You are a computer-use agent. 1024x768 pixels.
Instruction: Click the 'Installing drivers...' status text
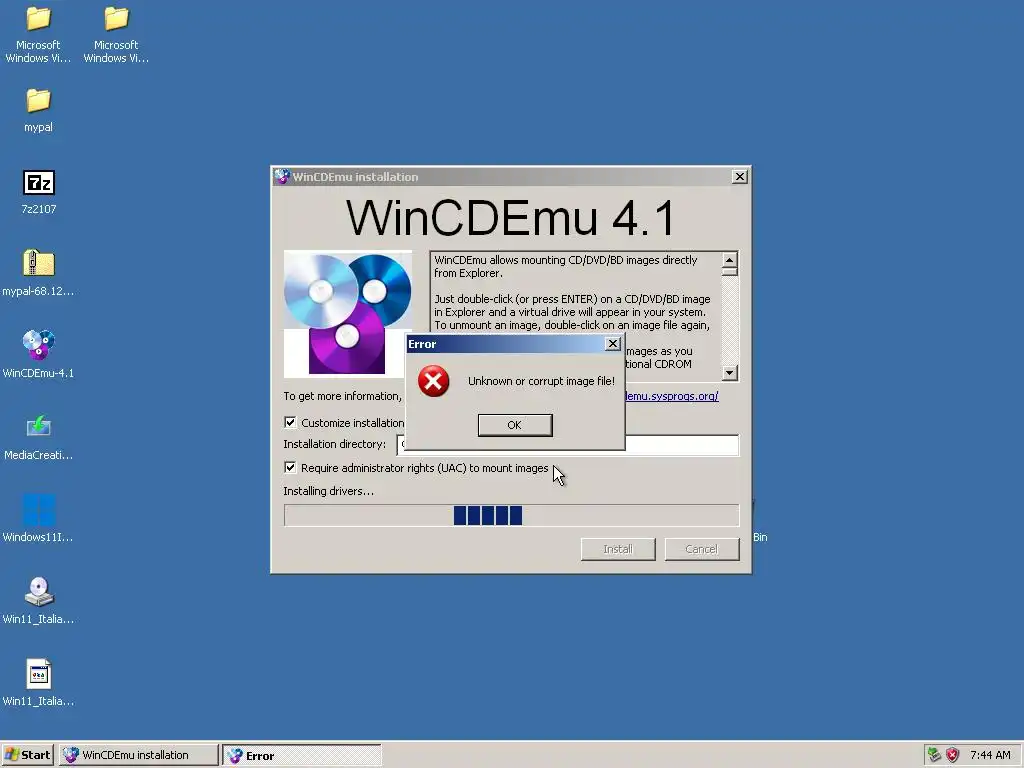[x=328, y=491]
